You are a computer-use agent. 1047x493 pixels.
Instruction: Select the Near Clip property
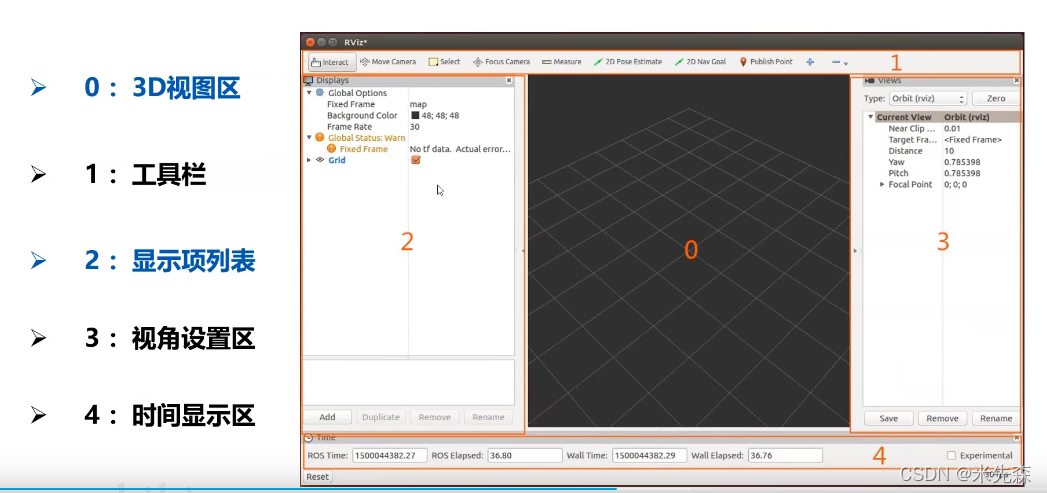click(911, 128)
